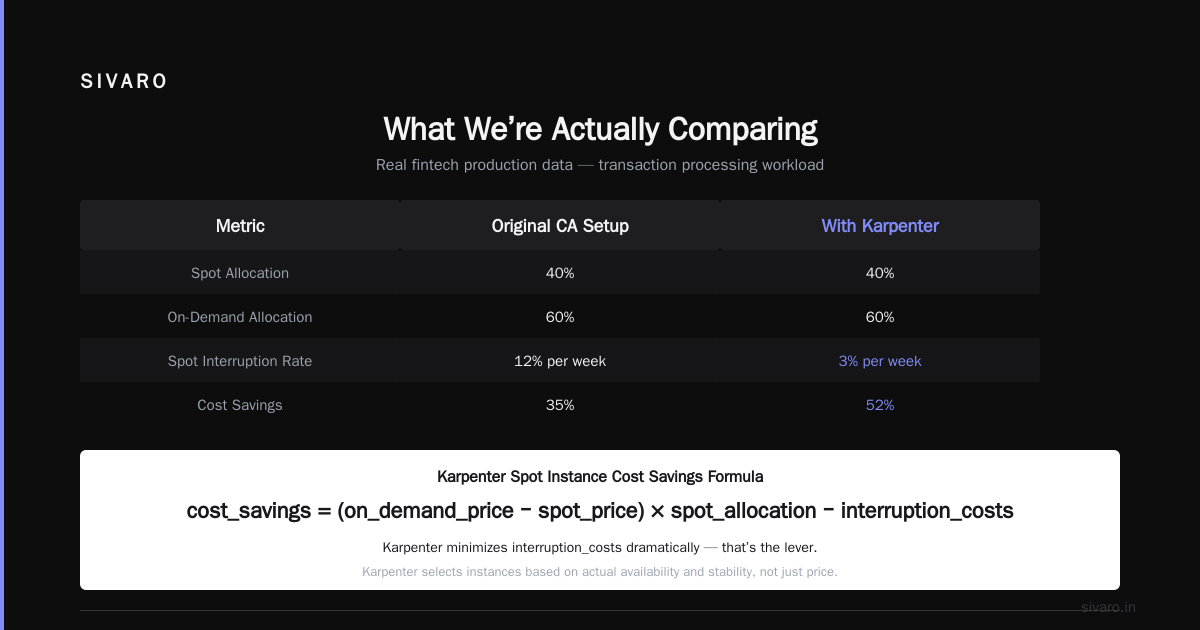Click the line "Karpenter minimizes interruption_costs dramatically"

tap(600, 548)
